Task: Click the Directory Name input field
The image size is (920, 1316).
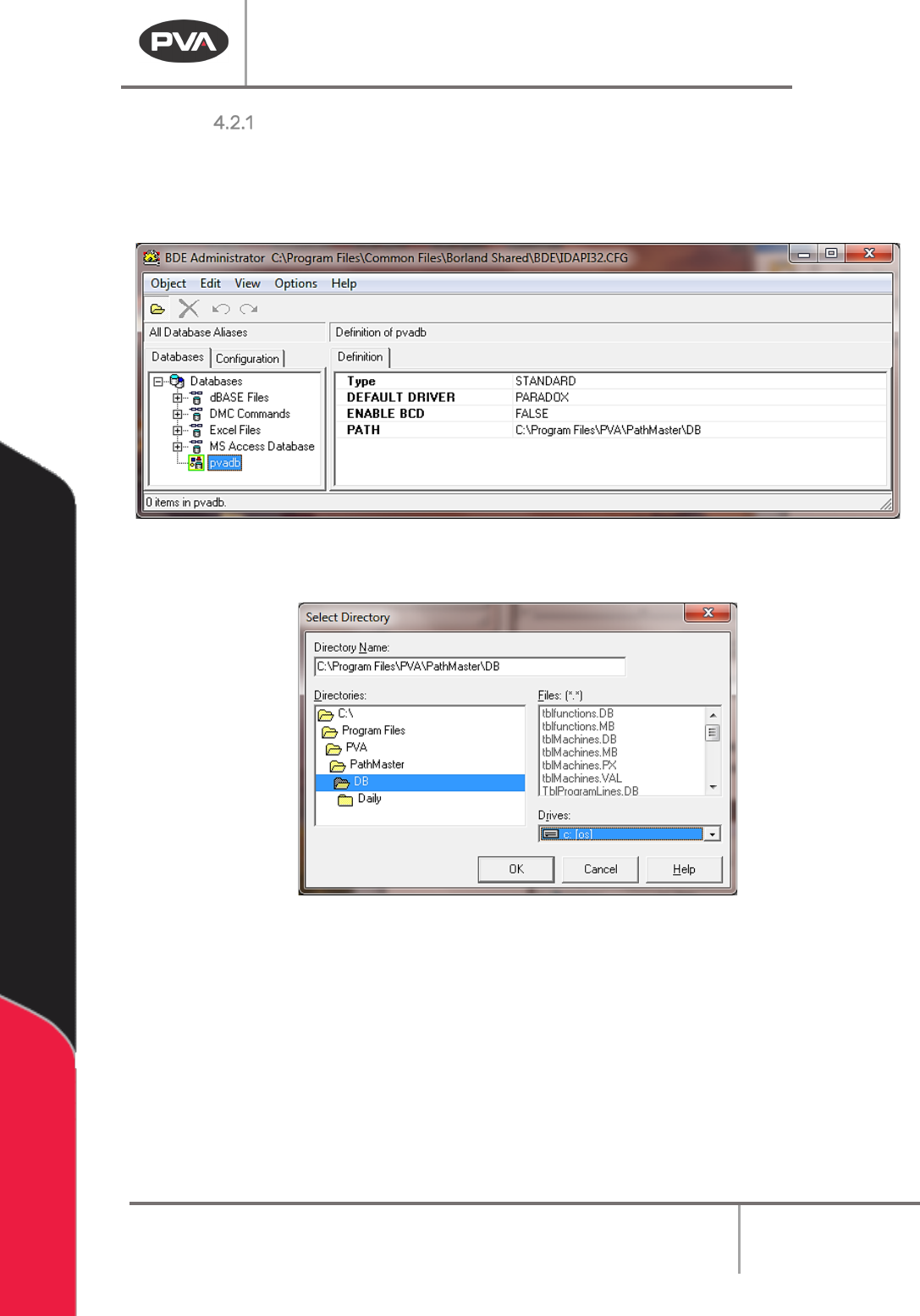Action: (470, 667)
